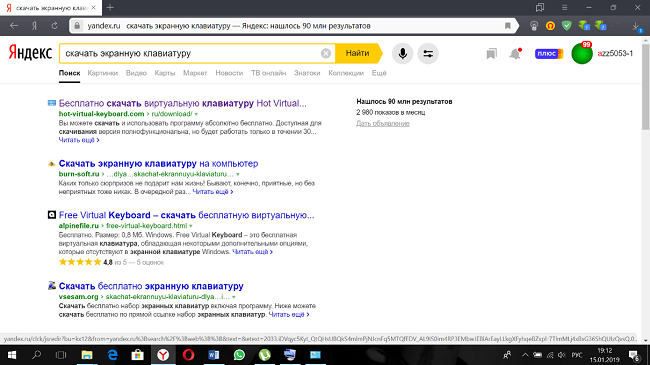The image size is (650, 365).
Task: Switch to Картинки search tab
Action: [103, 73]
